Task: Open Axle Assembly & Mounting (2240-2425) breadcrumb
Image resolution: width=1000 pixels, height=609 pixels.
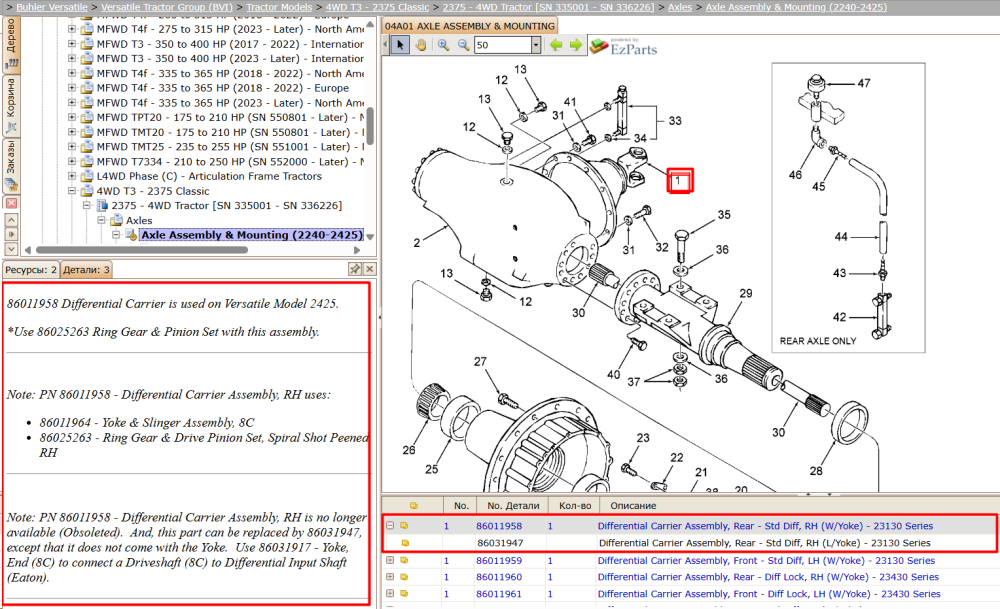Action: [x=796, y=7]
